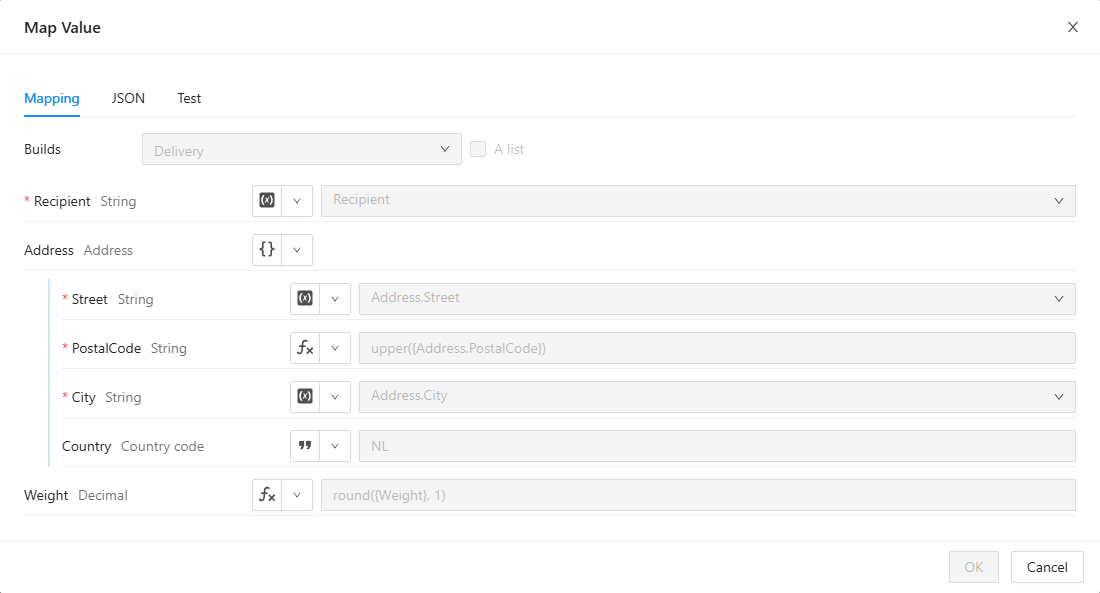Click the Cancel button
Screen dimensions: 1100x593
pyautogui.click(x=1047, y=567)
